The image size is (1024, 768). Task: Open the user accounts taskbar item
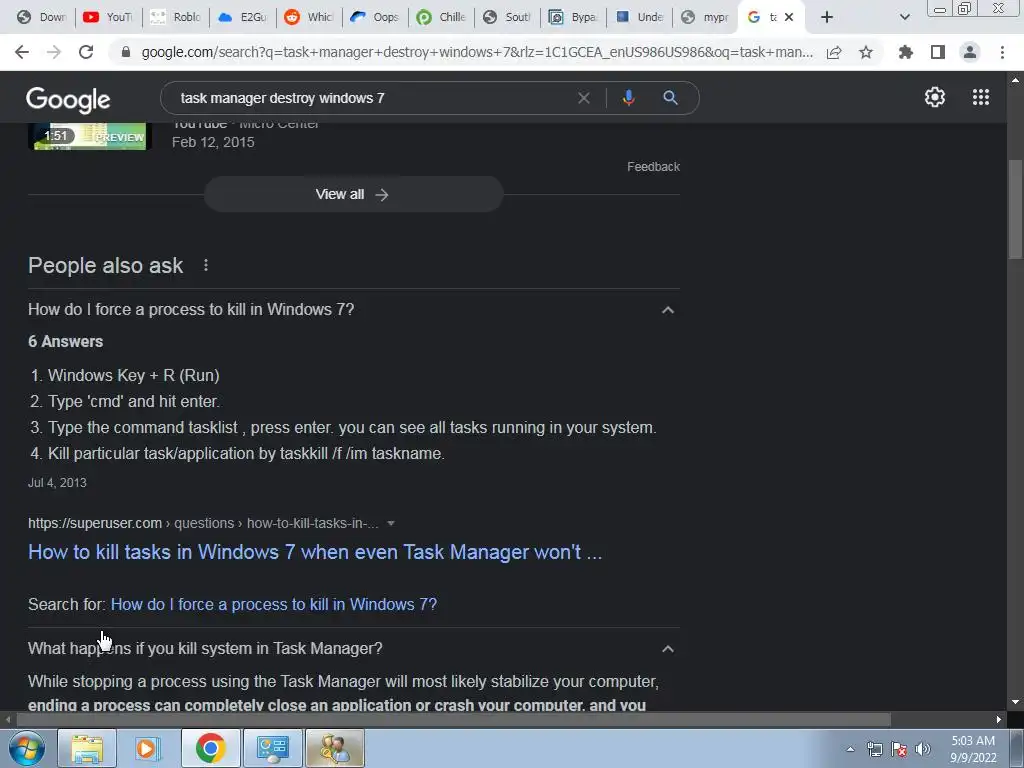tap(334, 748)
